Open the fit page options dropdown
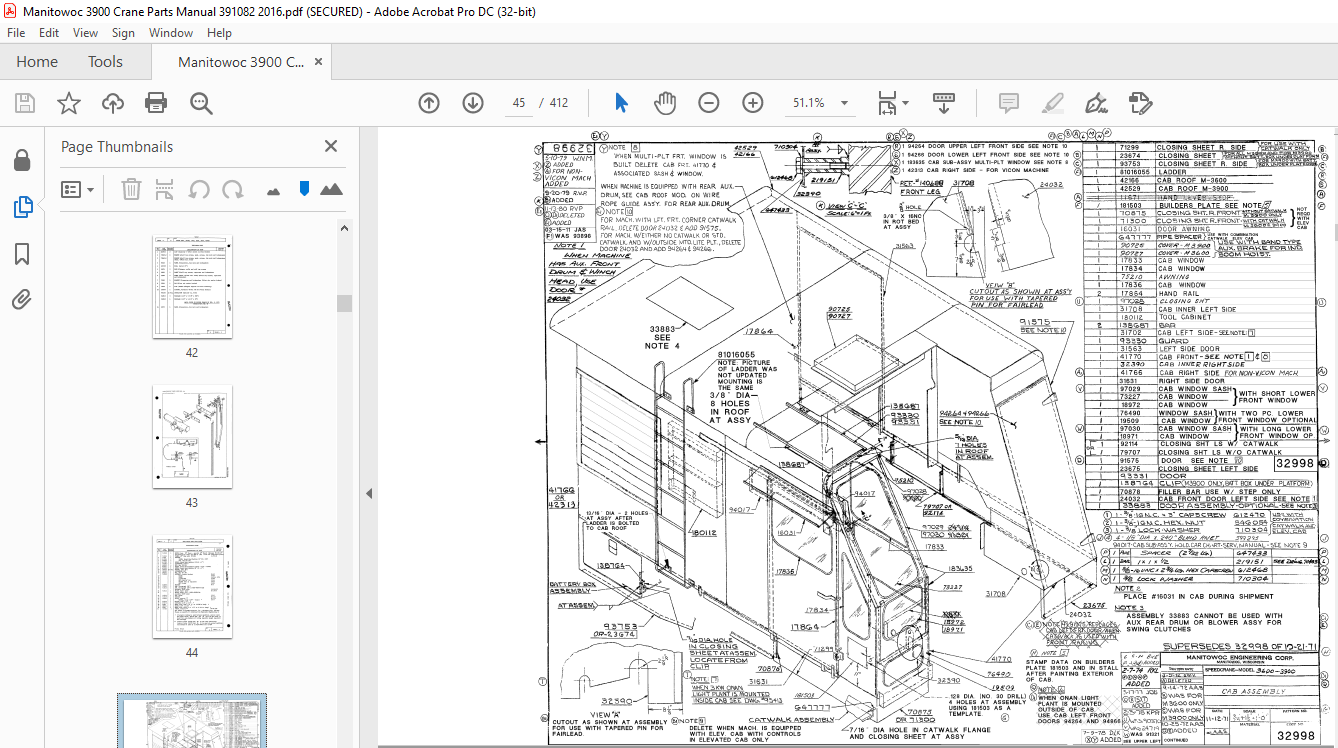This screenshot has height=748, width=1338. coord(892,103)
